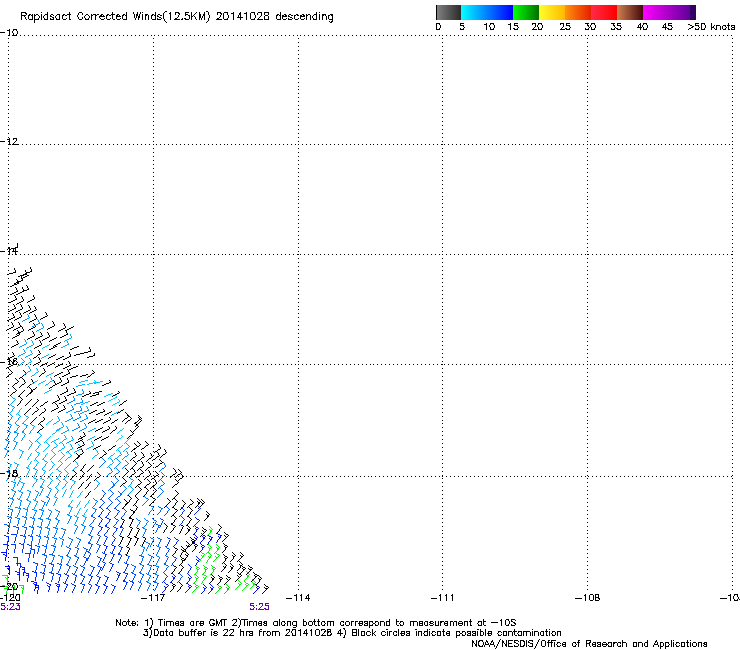
Task: Click the yellow 20-25 knots legend segment
Action: pos(552,12)
